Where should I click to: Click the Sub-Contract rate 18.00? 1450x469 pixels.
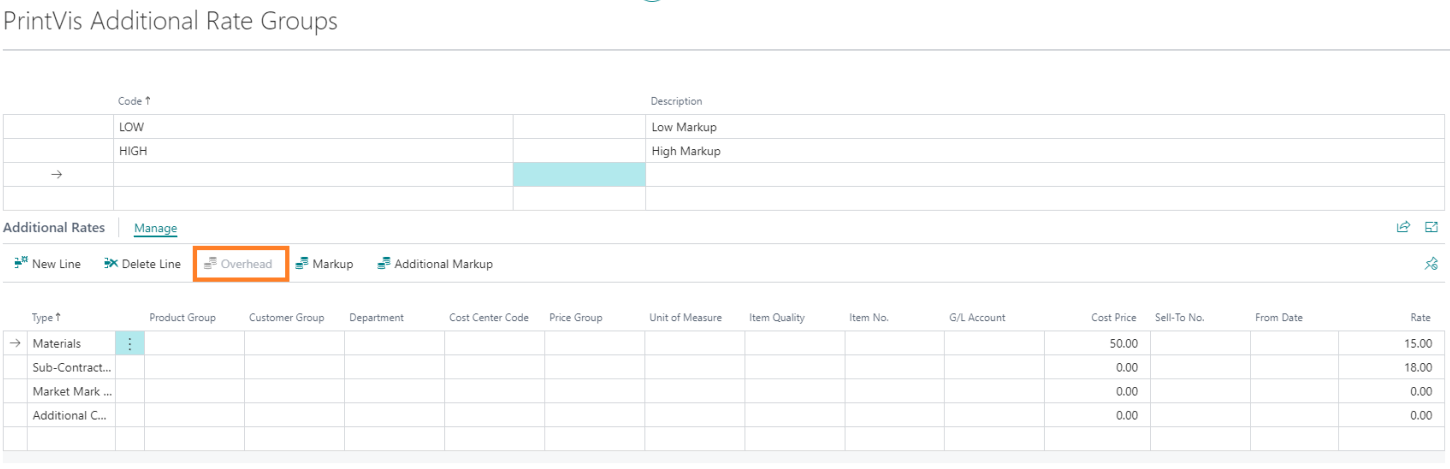click(1397, 367)
